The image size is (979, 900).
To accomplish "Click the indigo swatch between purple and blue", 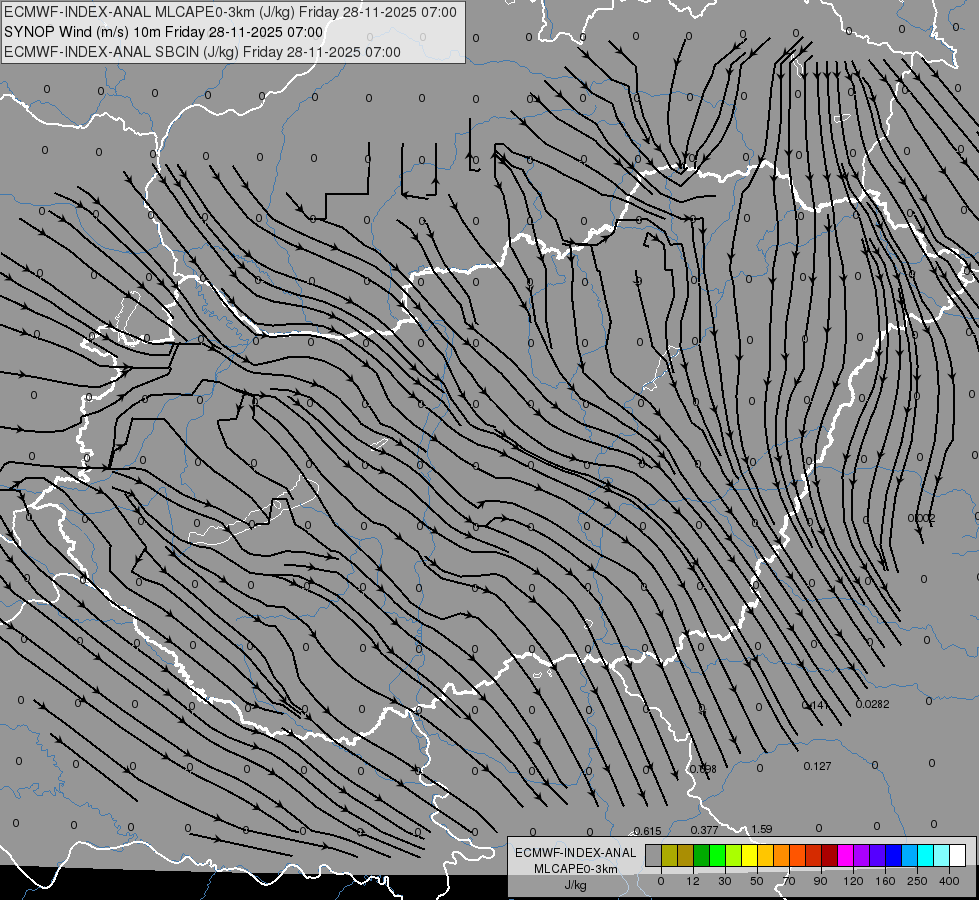I will (x=877, y=855).
